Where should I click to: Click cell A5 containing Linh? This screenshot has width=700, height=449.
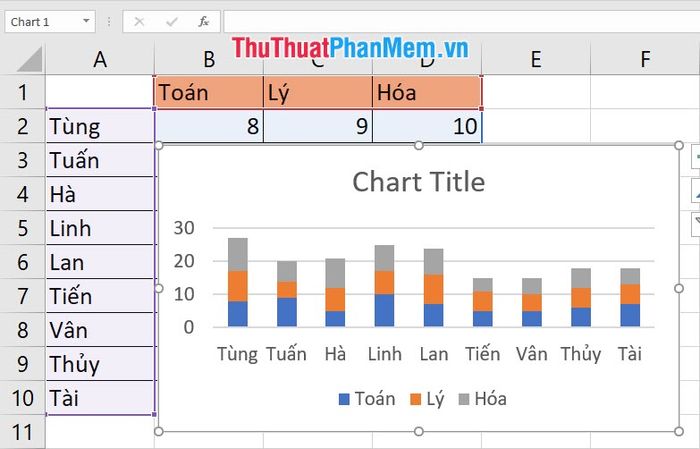pos(100,228)
